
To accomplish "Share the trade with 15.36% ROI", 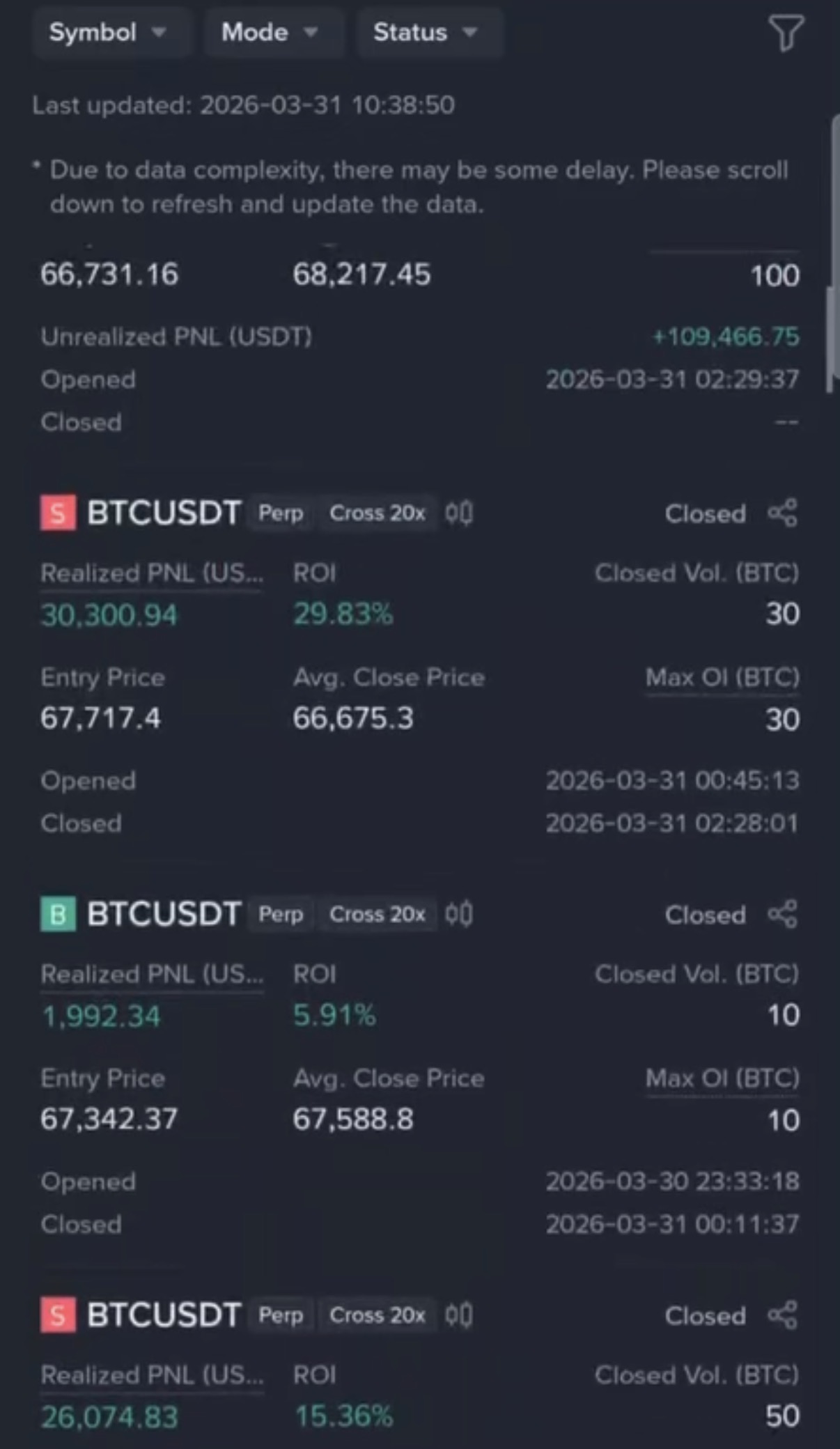I will click(x=782, y=1315).
